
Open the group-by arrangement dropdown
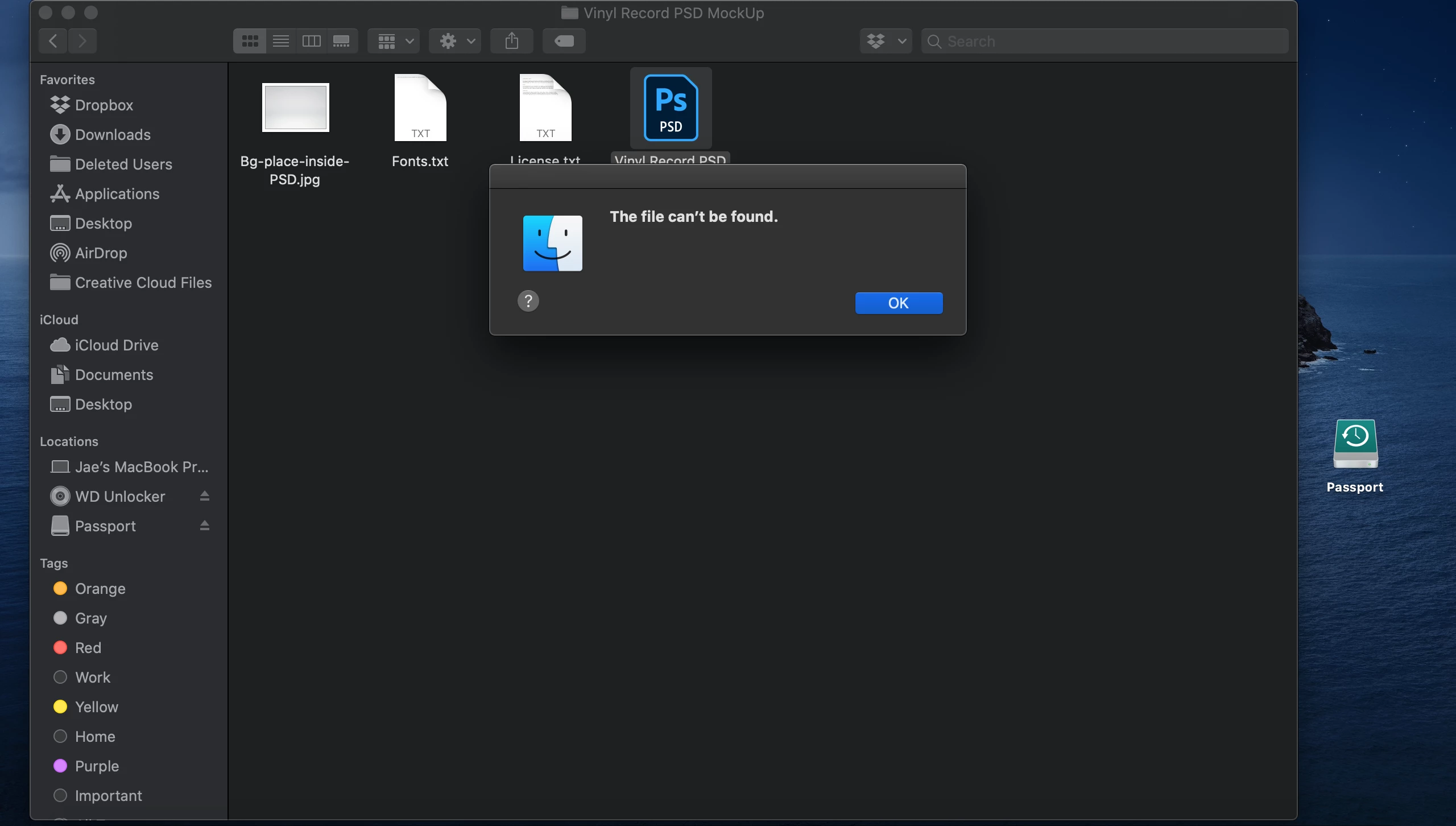[x=394, y=41]
